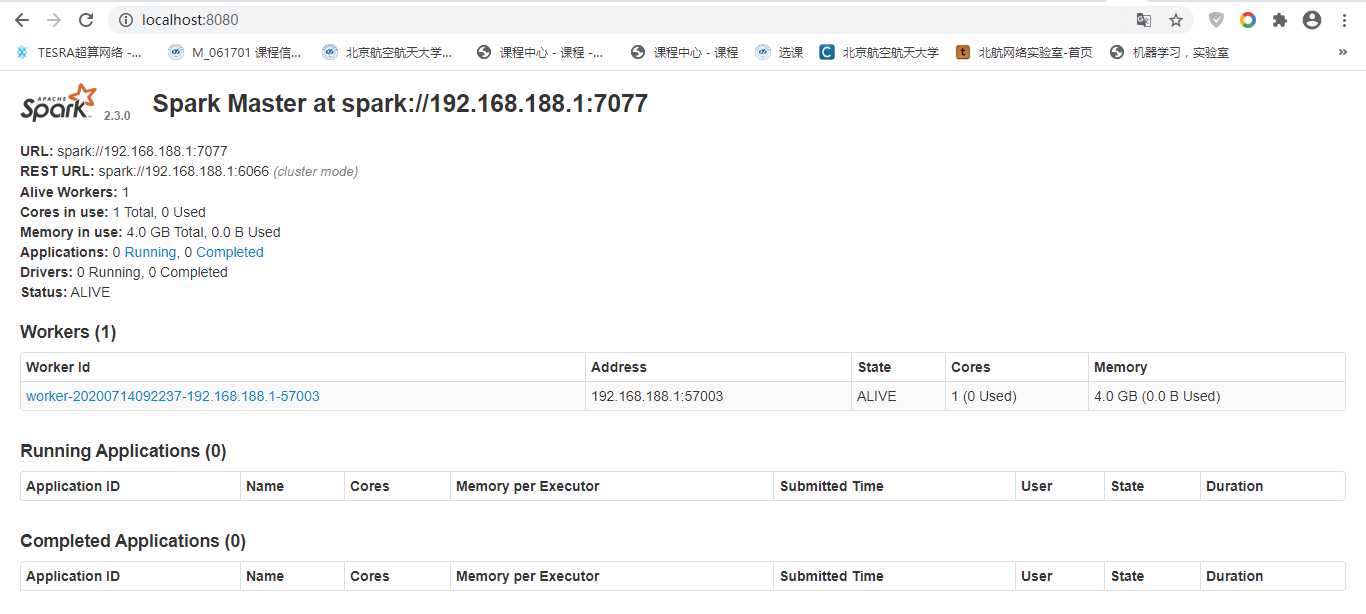
Task: Open the 北航网络实验室-首页 bookmark
Action: [x=1024, y=52]
